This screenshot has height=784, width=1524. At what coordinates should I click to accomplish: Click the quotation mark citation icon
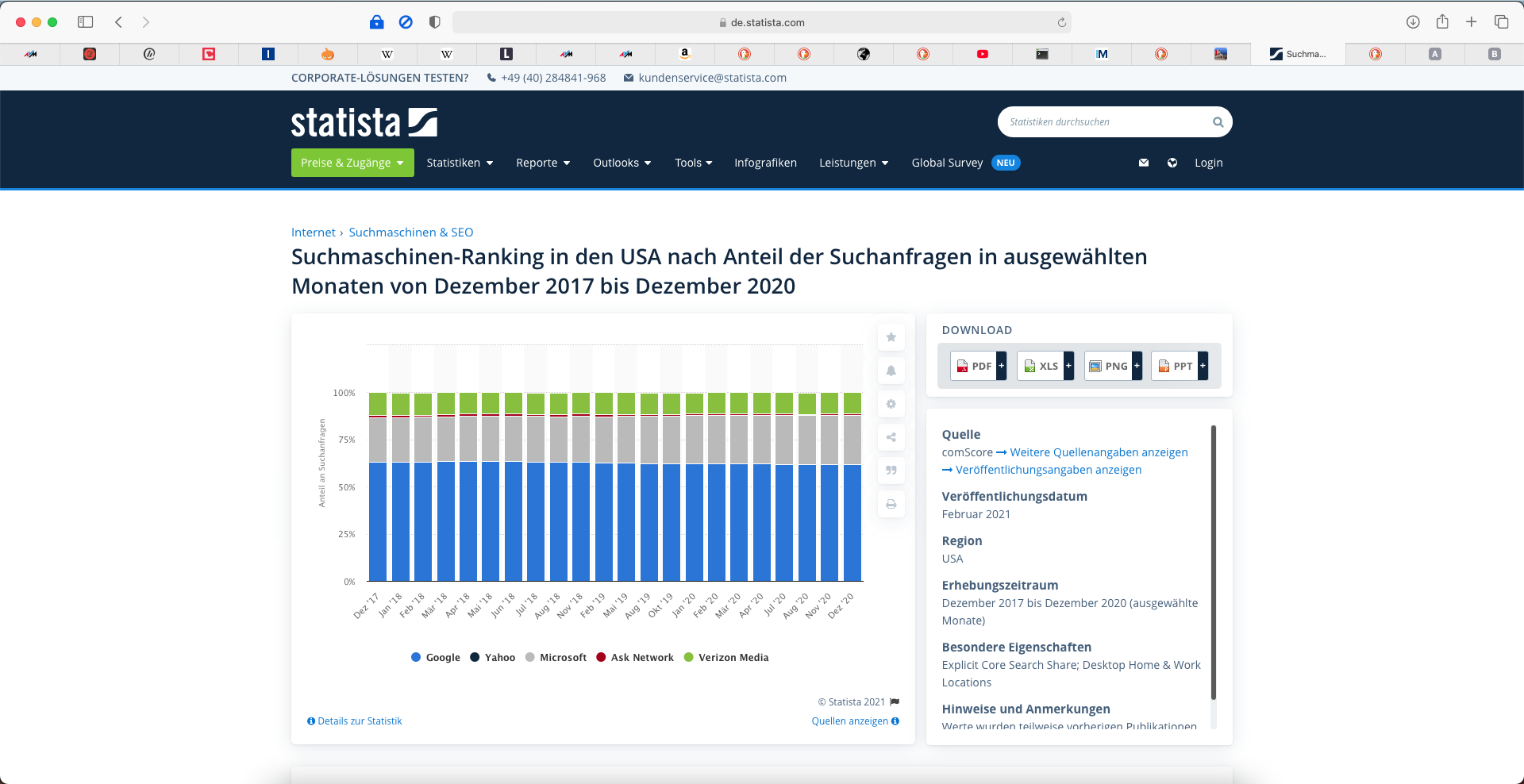pyautogui.click(x=891, y=471)
